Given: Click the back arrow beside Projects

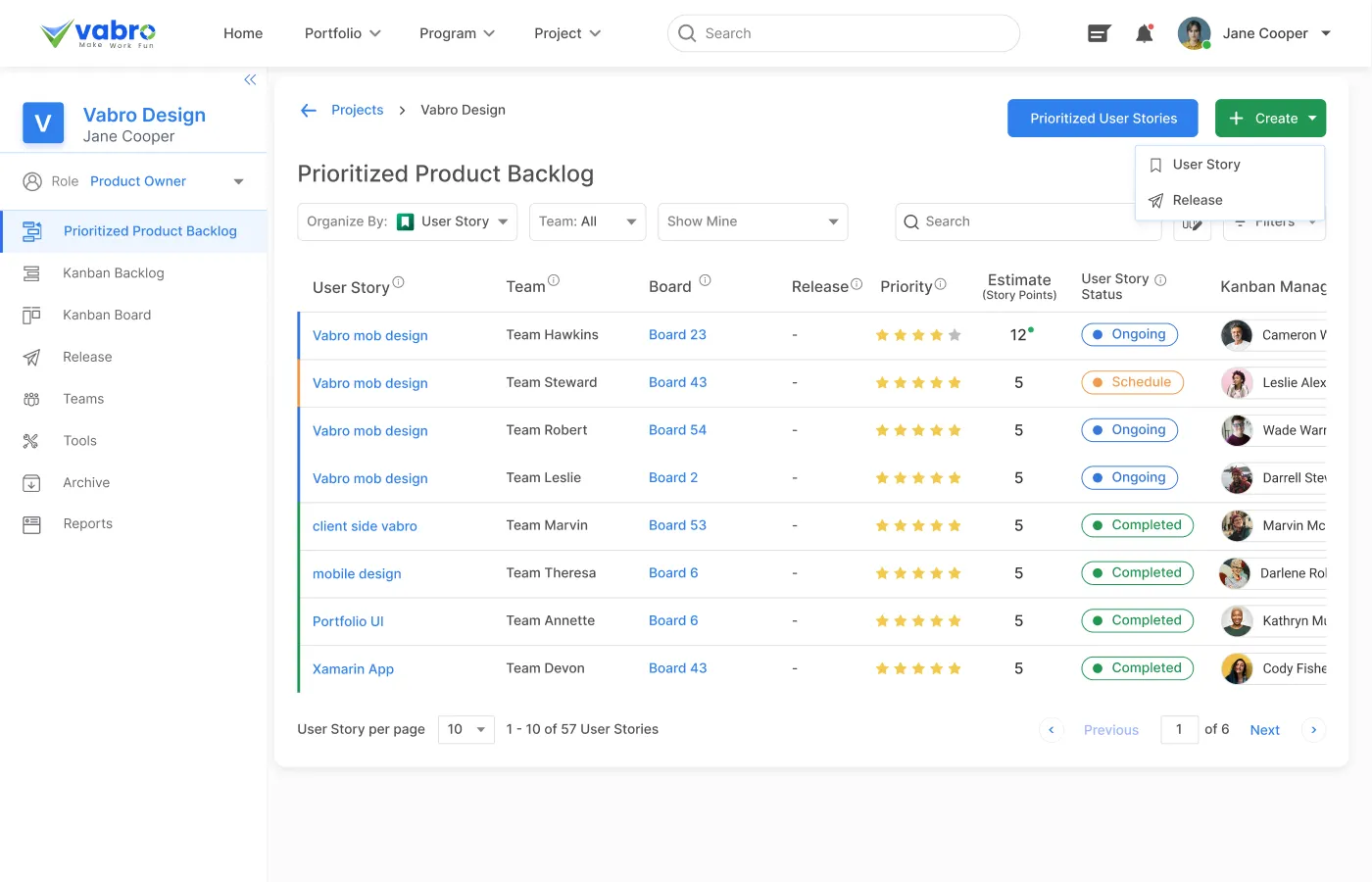Looking at the screenshot, I should pos(309,111).
